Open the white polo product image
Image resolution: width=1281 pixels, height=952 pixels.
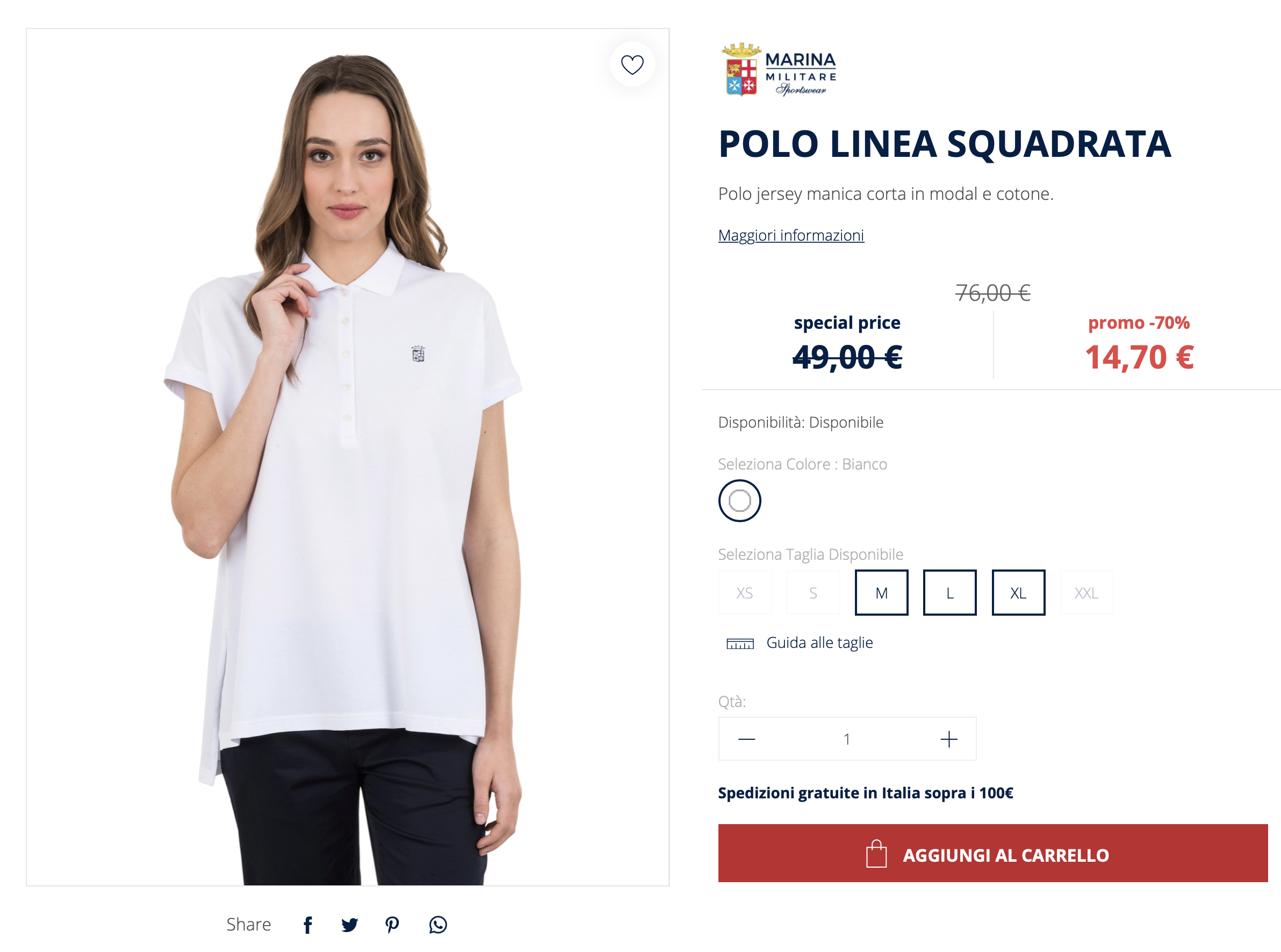pos(348,457)
